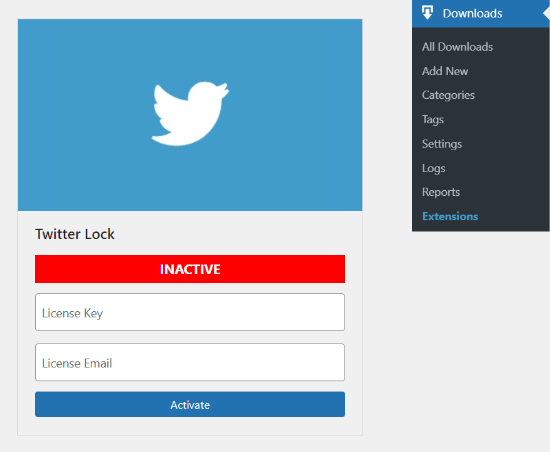Go to All Downloads
The height and width of the screenshot is (452, 550).
[x=457, y=47]
